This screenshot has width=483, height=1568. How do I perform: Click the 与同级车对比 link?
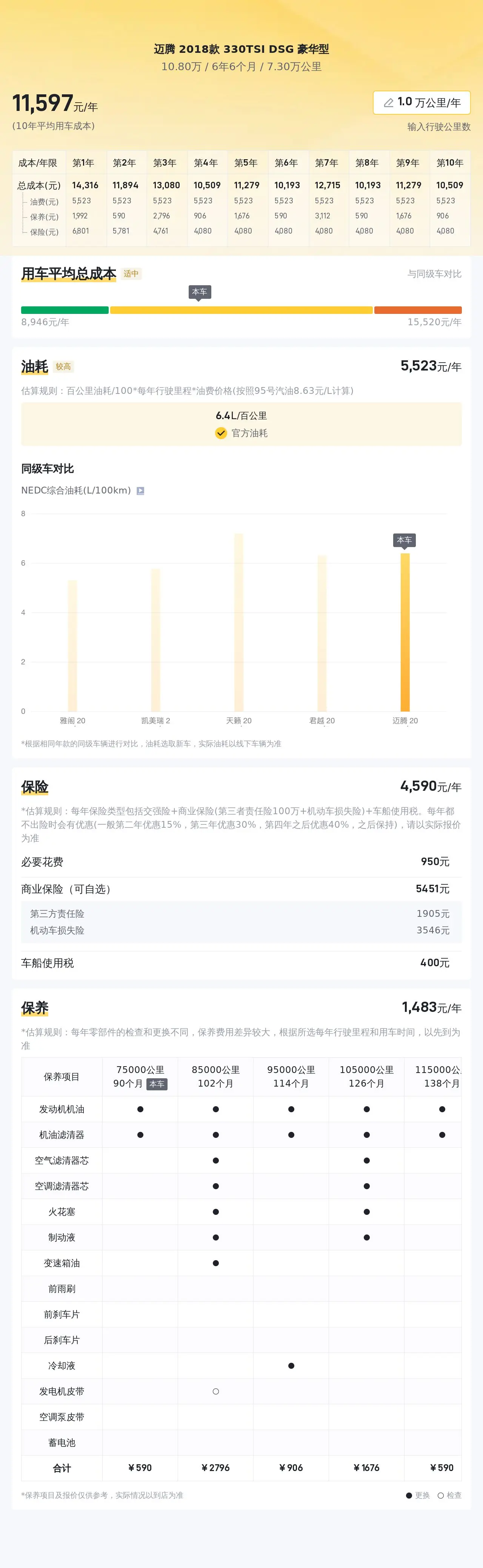[x=434, y=274]
